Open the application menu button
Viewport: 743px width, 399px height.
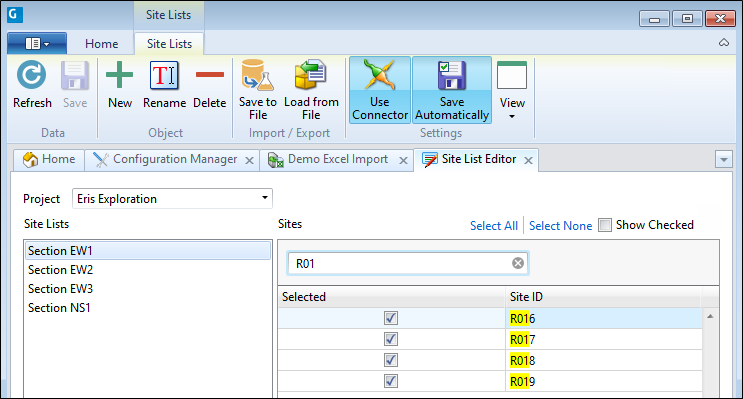click(x=37, y=44)
